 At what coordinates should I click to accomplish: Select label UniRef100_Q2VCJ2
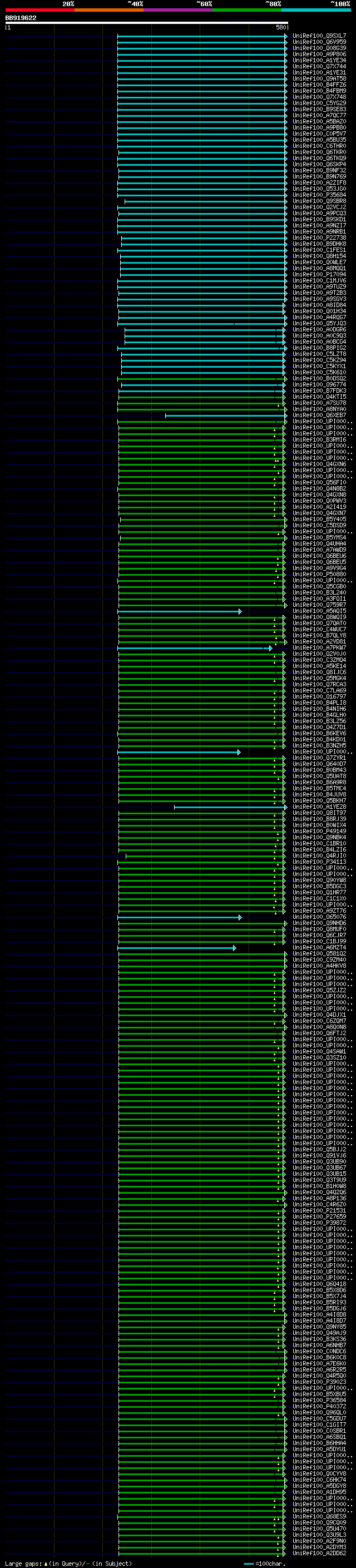(x=319, y=207)
